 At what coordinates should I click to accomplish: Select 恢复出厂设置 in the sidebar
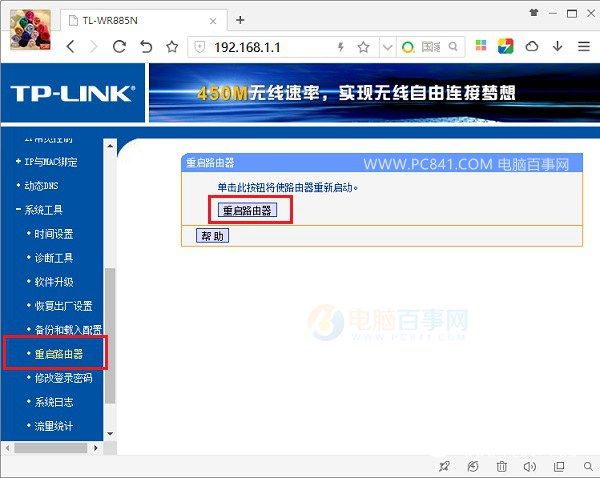coord(62,306)
